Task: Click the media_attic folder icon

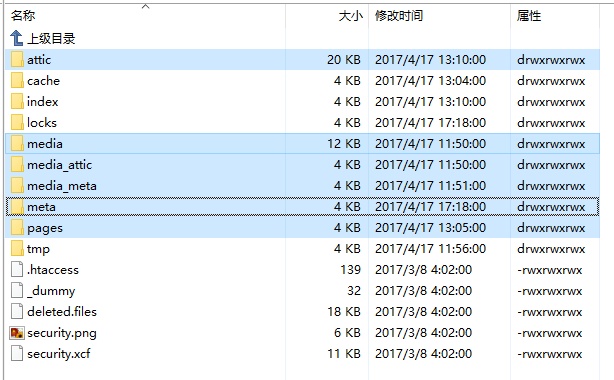Action: [x=17, y=165]
